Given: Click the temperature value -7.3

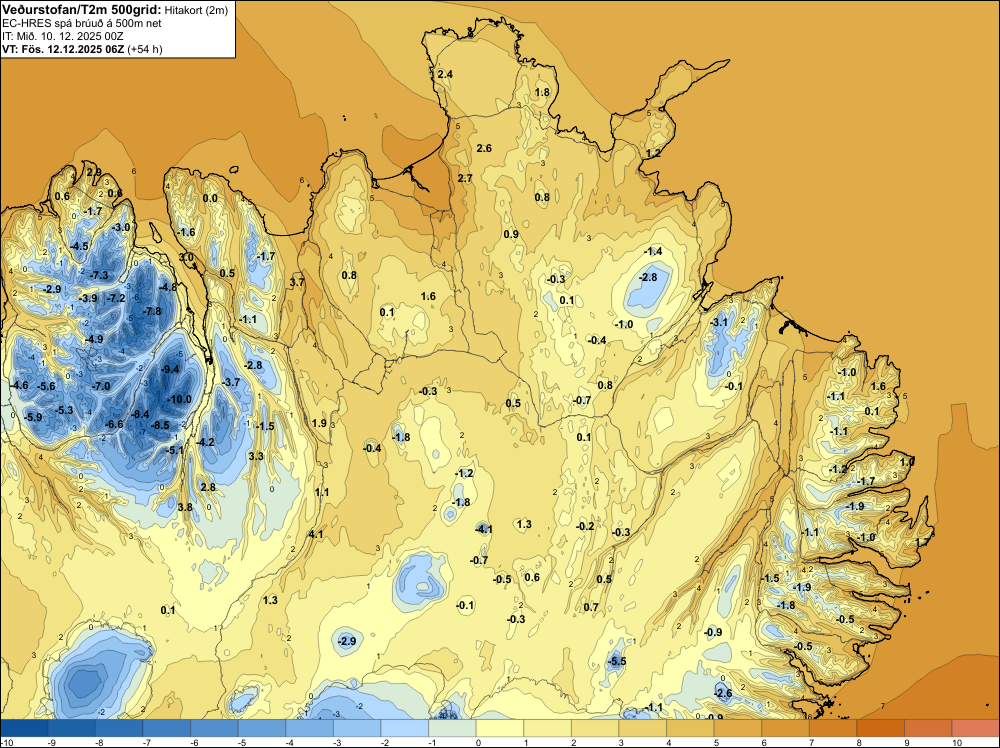Looking at the screenshot, I should [99, 275].
